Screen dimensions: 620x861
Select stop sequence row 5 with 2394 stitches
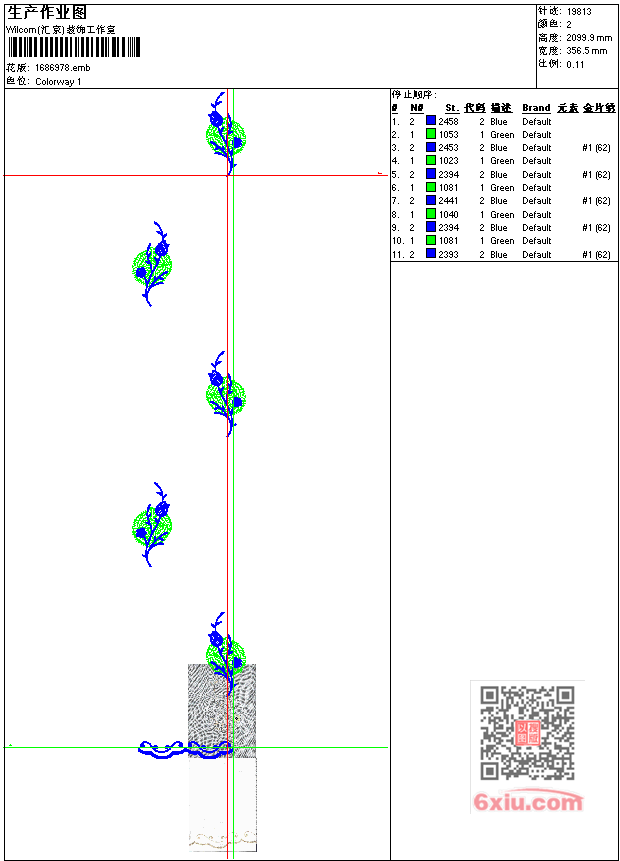coord(501,174)
